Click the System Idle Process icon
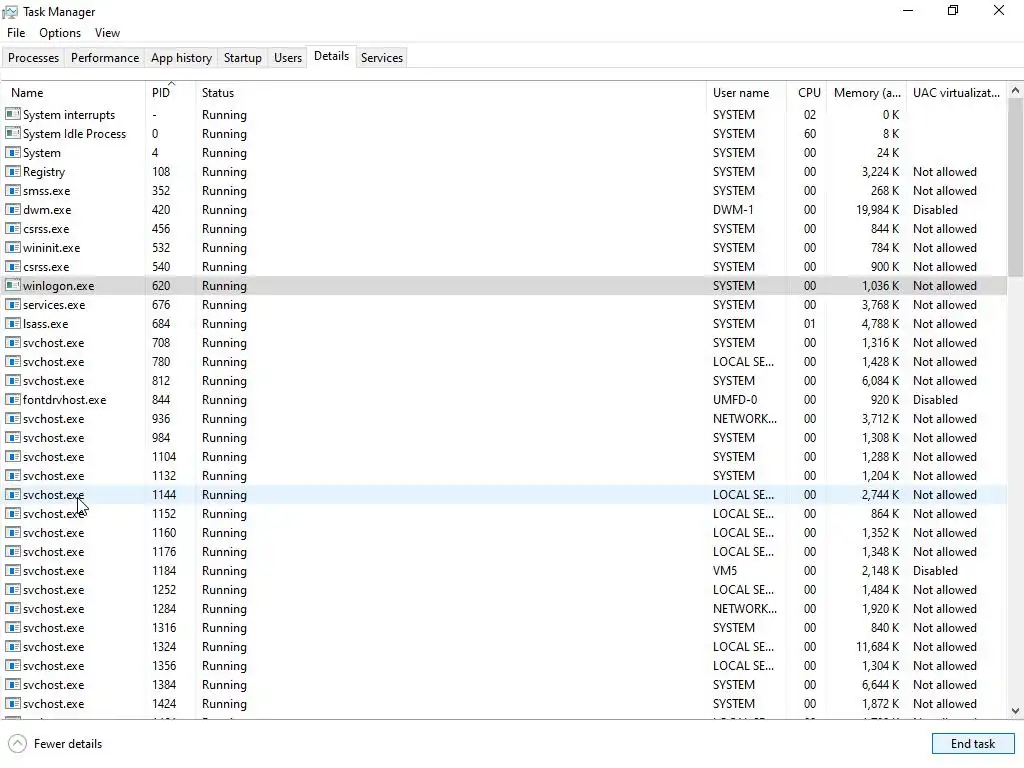Screen dimensions: 1024x768 pos(12,133)
